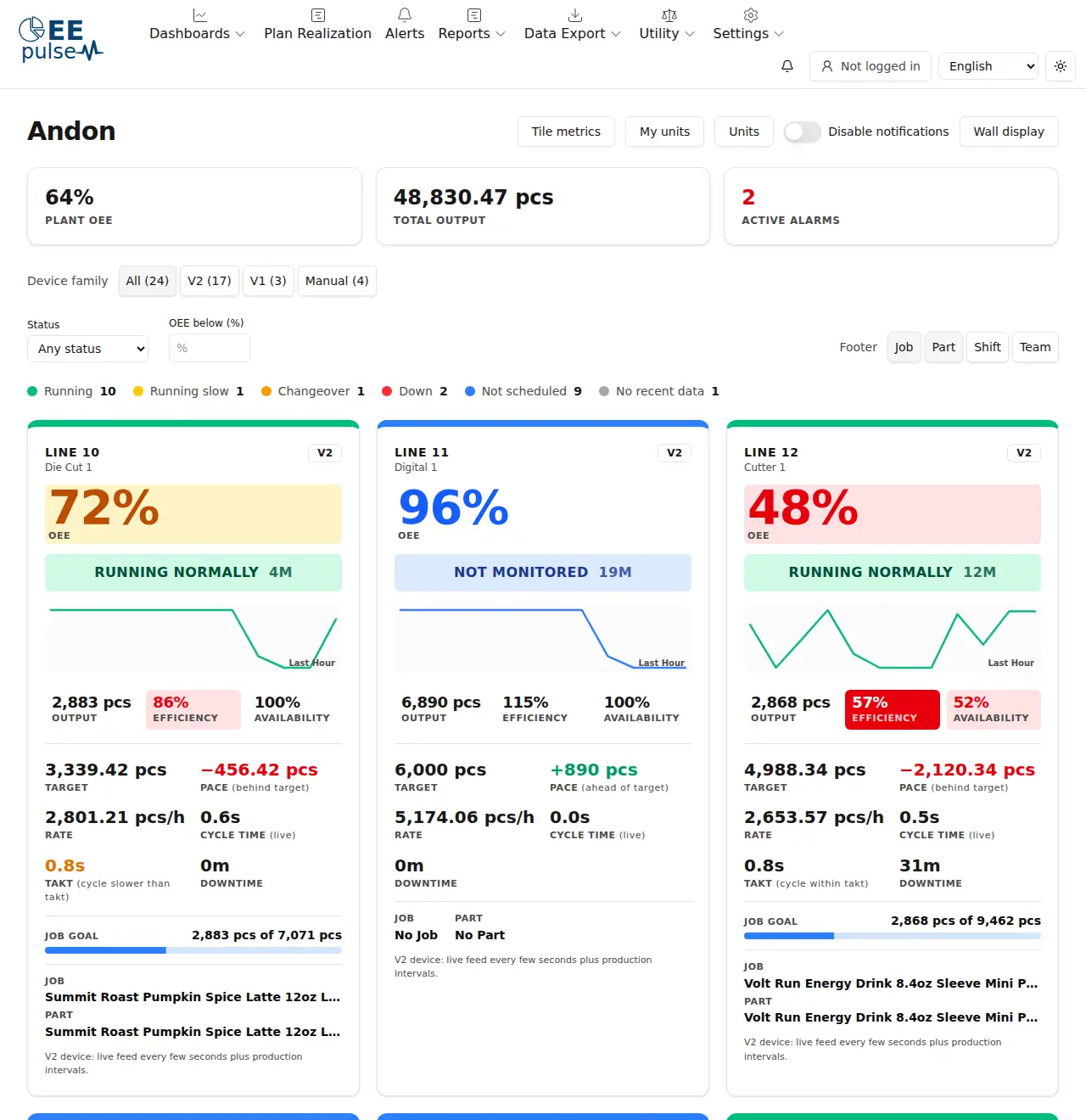Select the V2 (17) device family tab

(x=210, y=281)
